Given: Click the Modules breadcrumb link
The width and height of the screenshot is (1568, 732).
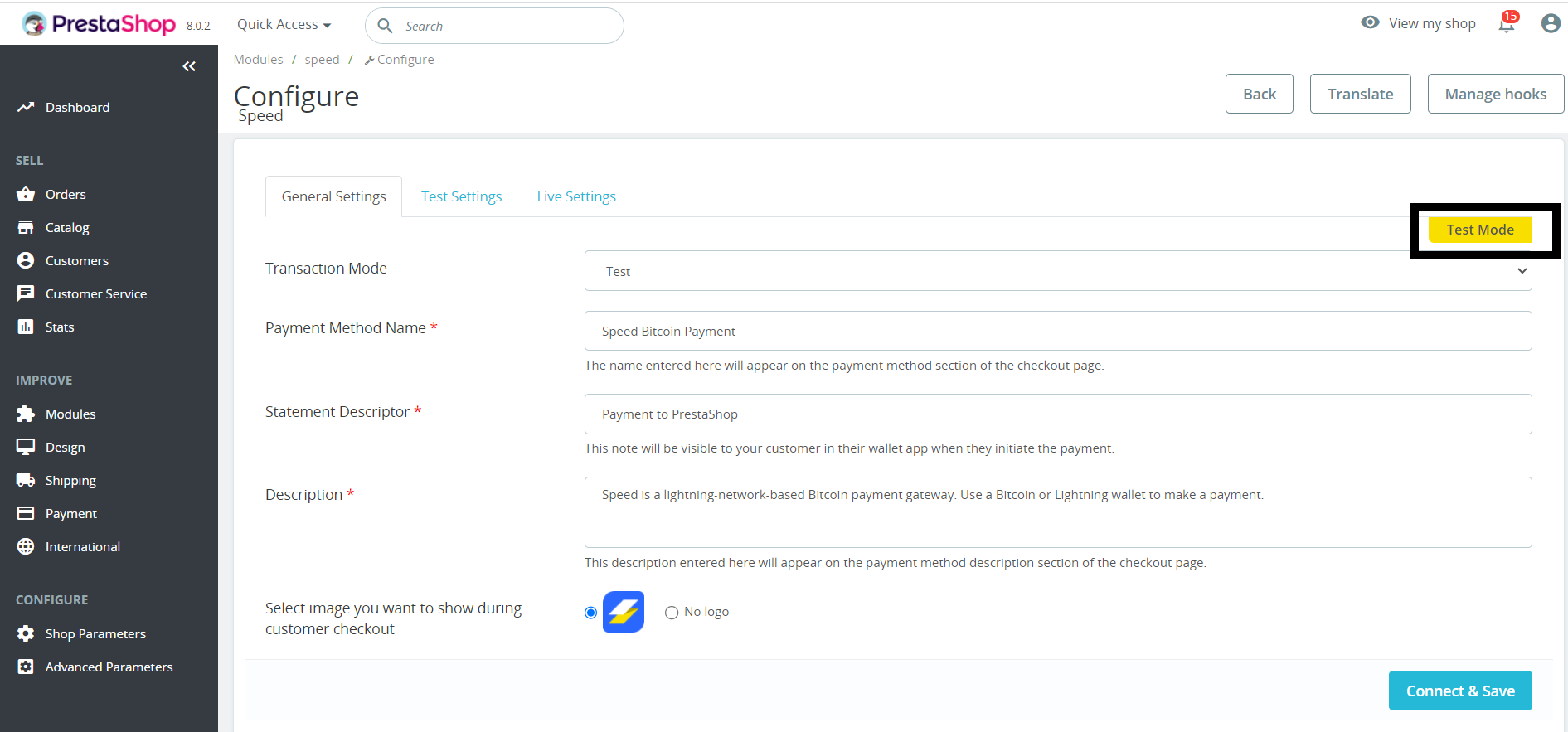Looking at the screenshot, I should coord(258,60).
